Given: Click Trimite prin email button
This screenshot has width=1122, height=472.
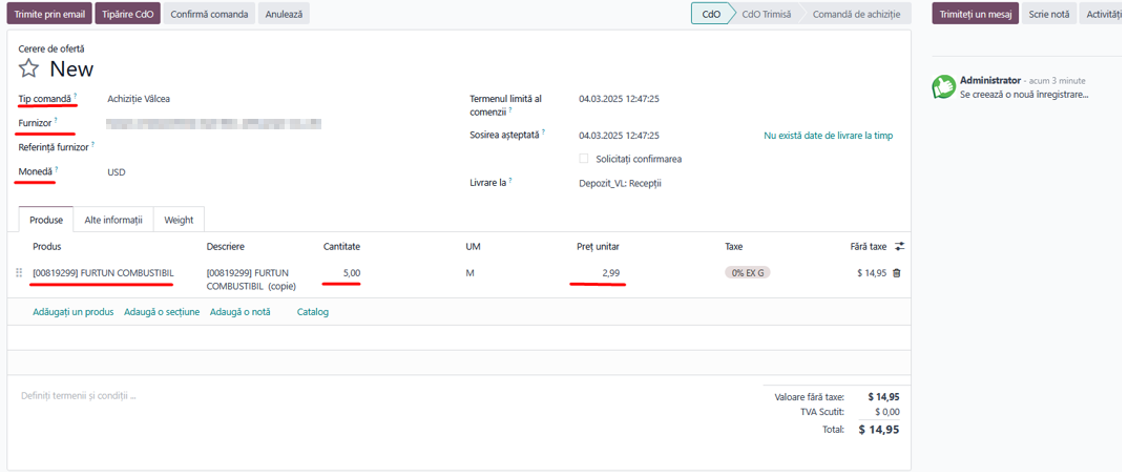Looking at the screenshot, I should point(49,14).
